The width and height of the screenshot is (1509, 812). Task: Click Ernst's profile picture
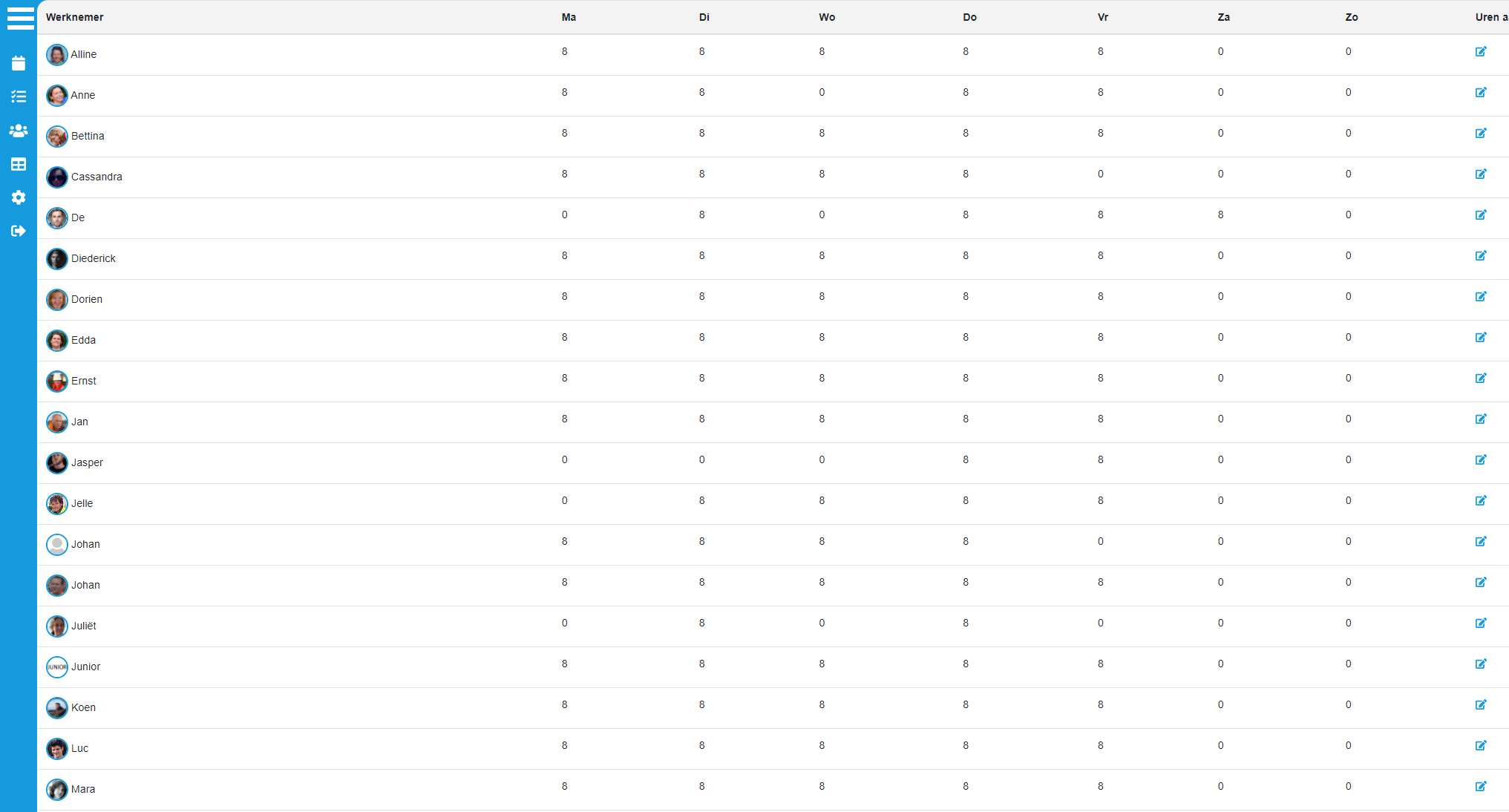click(57, 382)
